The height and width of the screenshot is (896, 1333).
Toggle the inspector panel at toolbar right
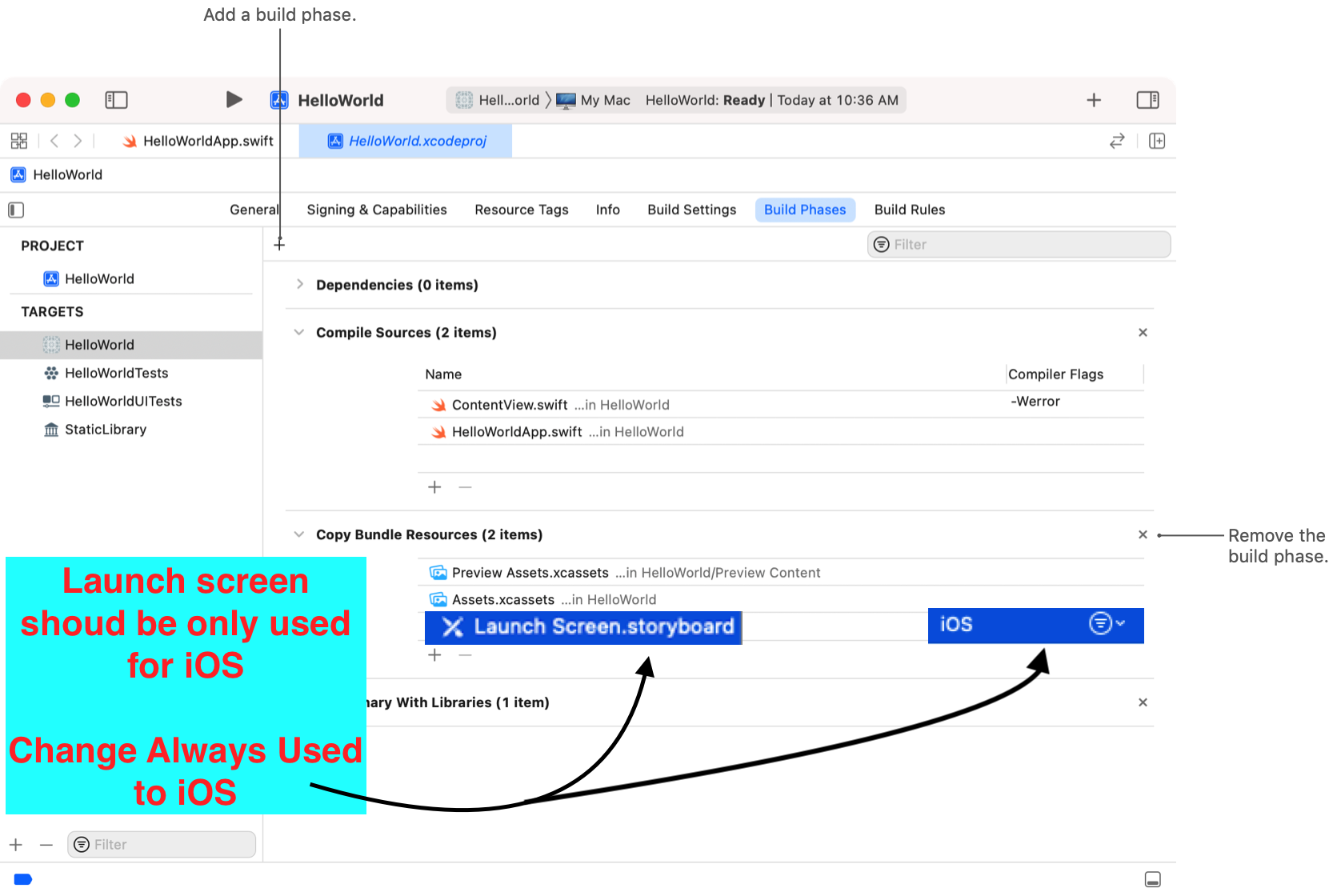tap(1147, 100)
